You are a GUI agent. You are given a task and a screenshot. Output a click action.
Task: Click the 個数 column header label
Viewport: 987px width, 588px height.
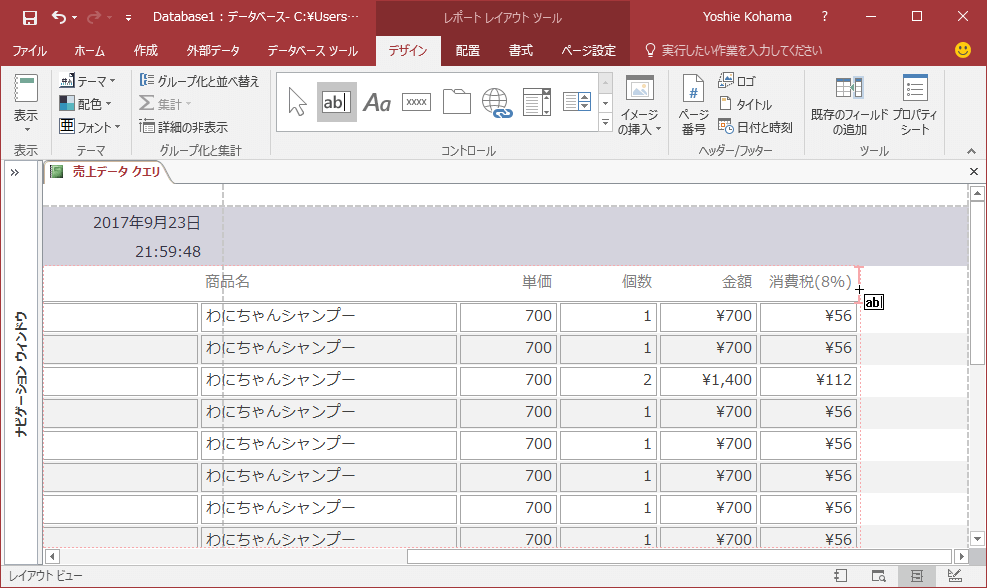coord(636,281)
